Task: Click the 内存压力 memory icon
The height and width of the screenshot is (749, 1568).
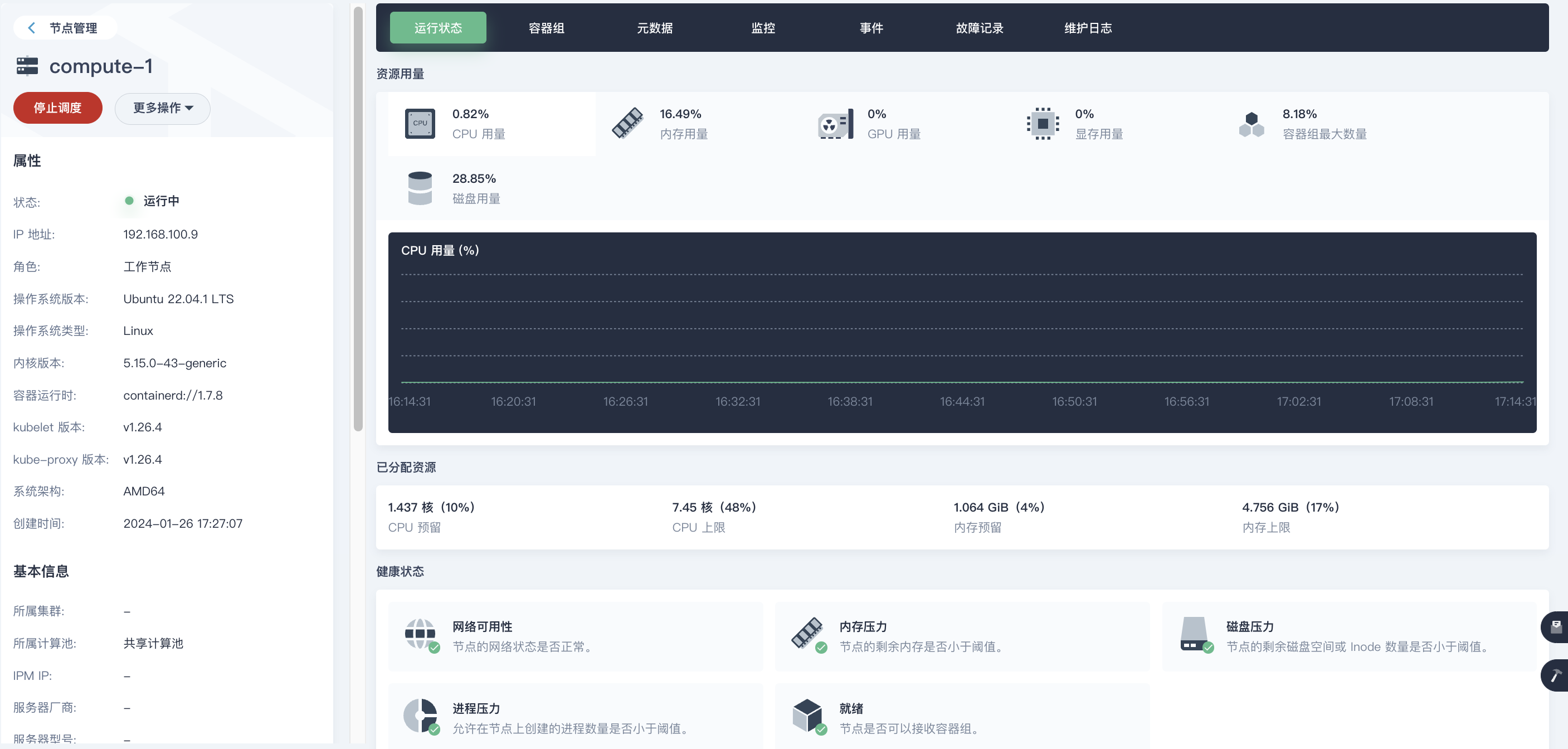Action: (x=809, y=636)
